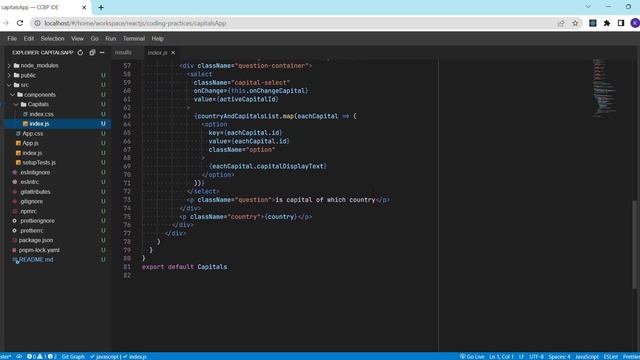Open the .prettierrc file
This screenshot has width=640, height=360.
point(31,231)
